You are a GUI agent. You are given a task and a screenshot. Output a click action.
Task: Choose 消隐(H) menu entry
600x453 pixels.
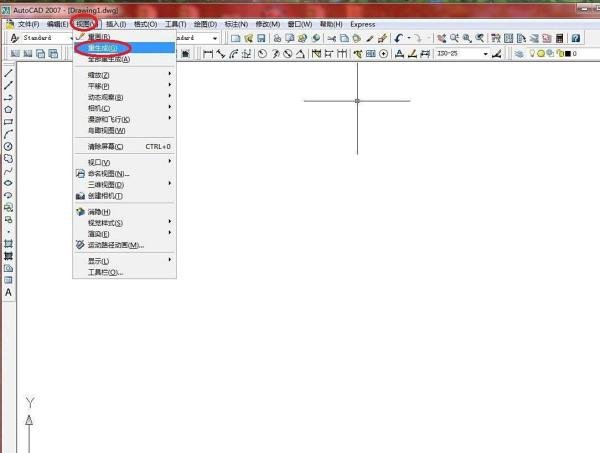124,212
